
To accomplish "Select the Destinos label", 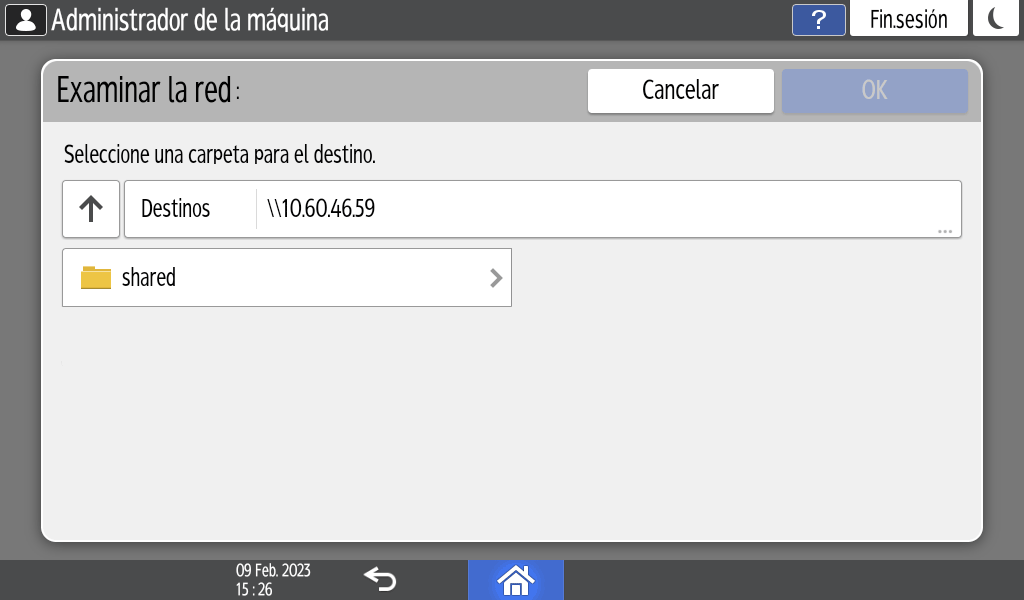I will point(176,209).
